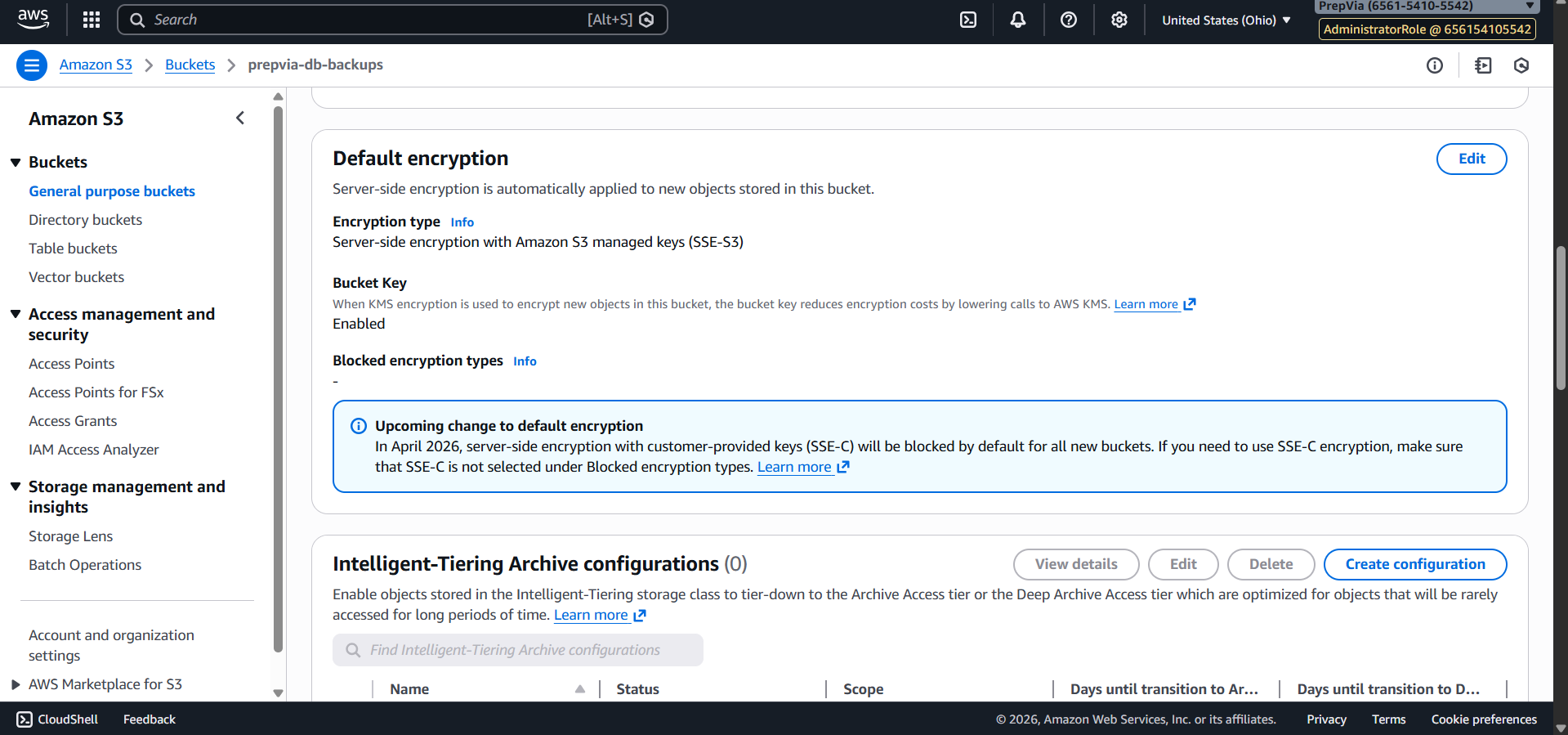
Task: Sort by the Scope column header
Action: pyautogui.click(x=863, y=689)
